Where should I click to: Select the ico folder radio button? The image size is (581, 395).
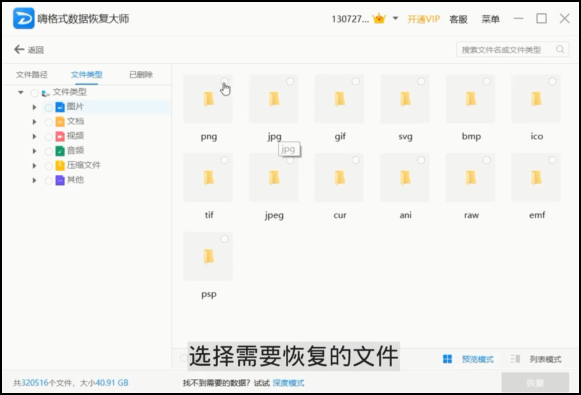point(552,81)
